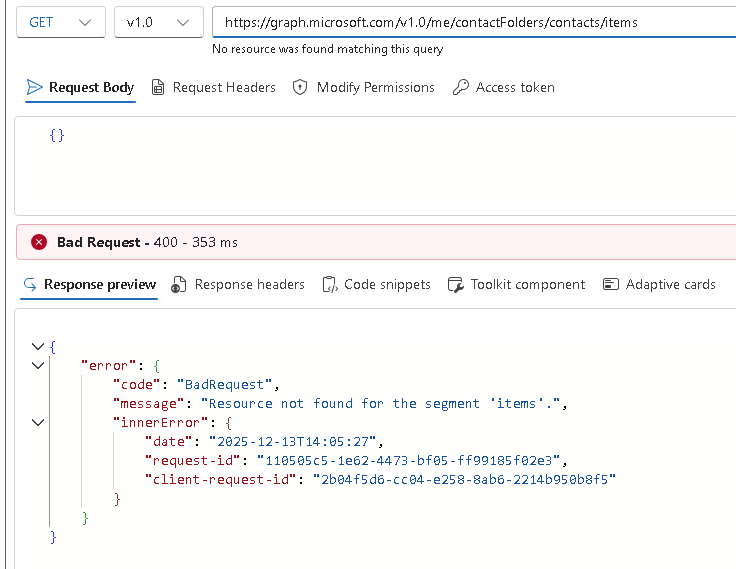Collapse the "innerError" object chevron
The image size is (736, 569).
click(x=38, y=423)
